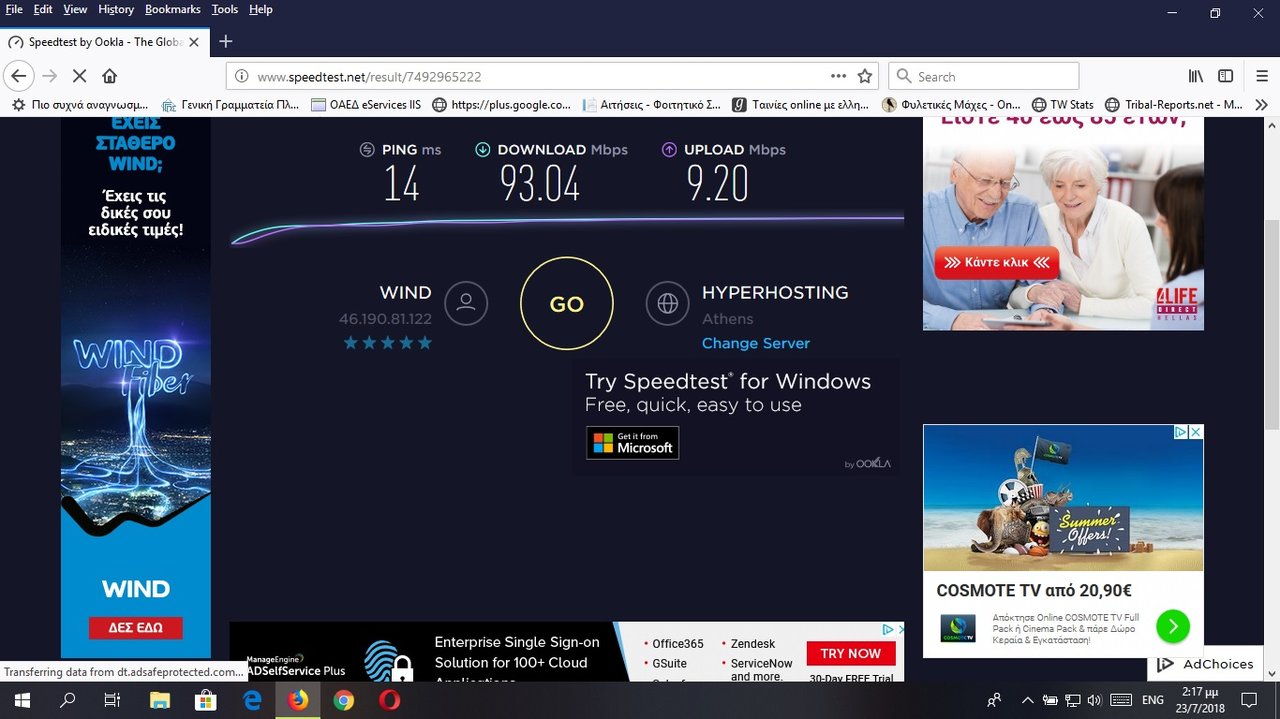
Task: Show hidden system tray icons chevron
Action: [1027, 700]
